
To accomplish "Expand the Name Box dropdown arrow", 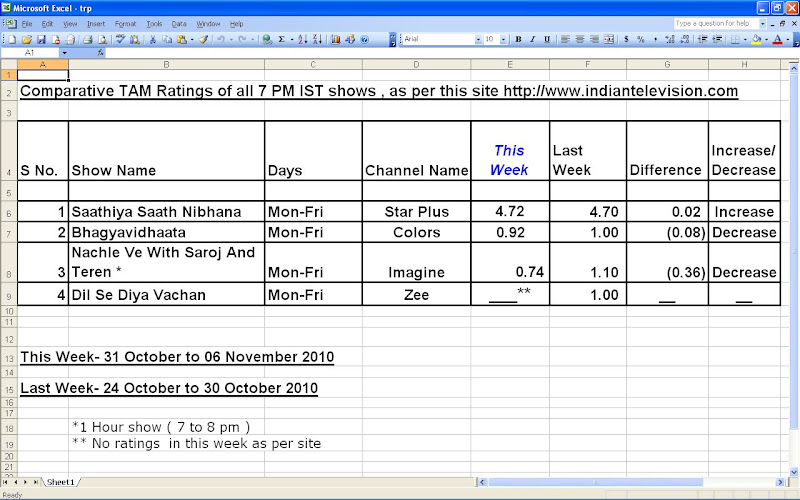I will click(64, 53).
